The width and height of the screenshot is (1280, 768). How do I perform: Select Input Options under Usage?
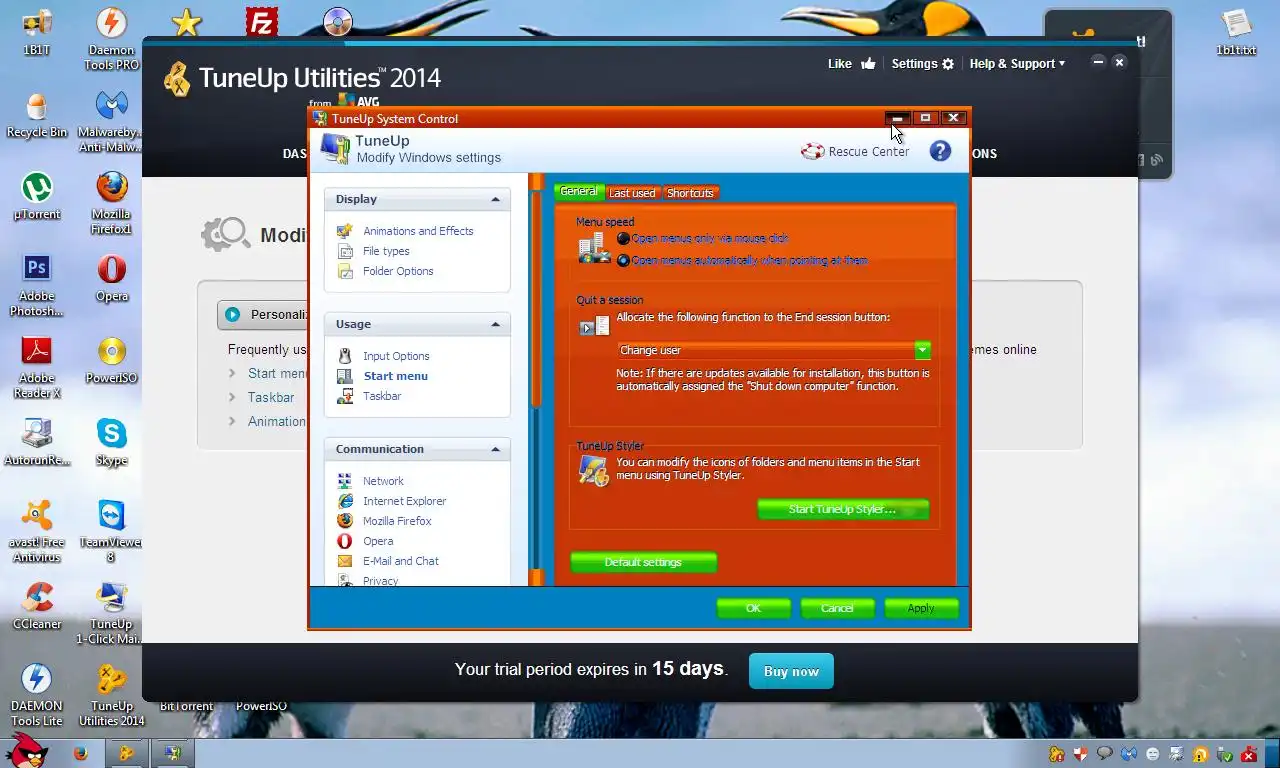396,356
